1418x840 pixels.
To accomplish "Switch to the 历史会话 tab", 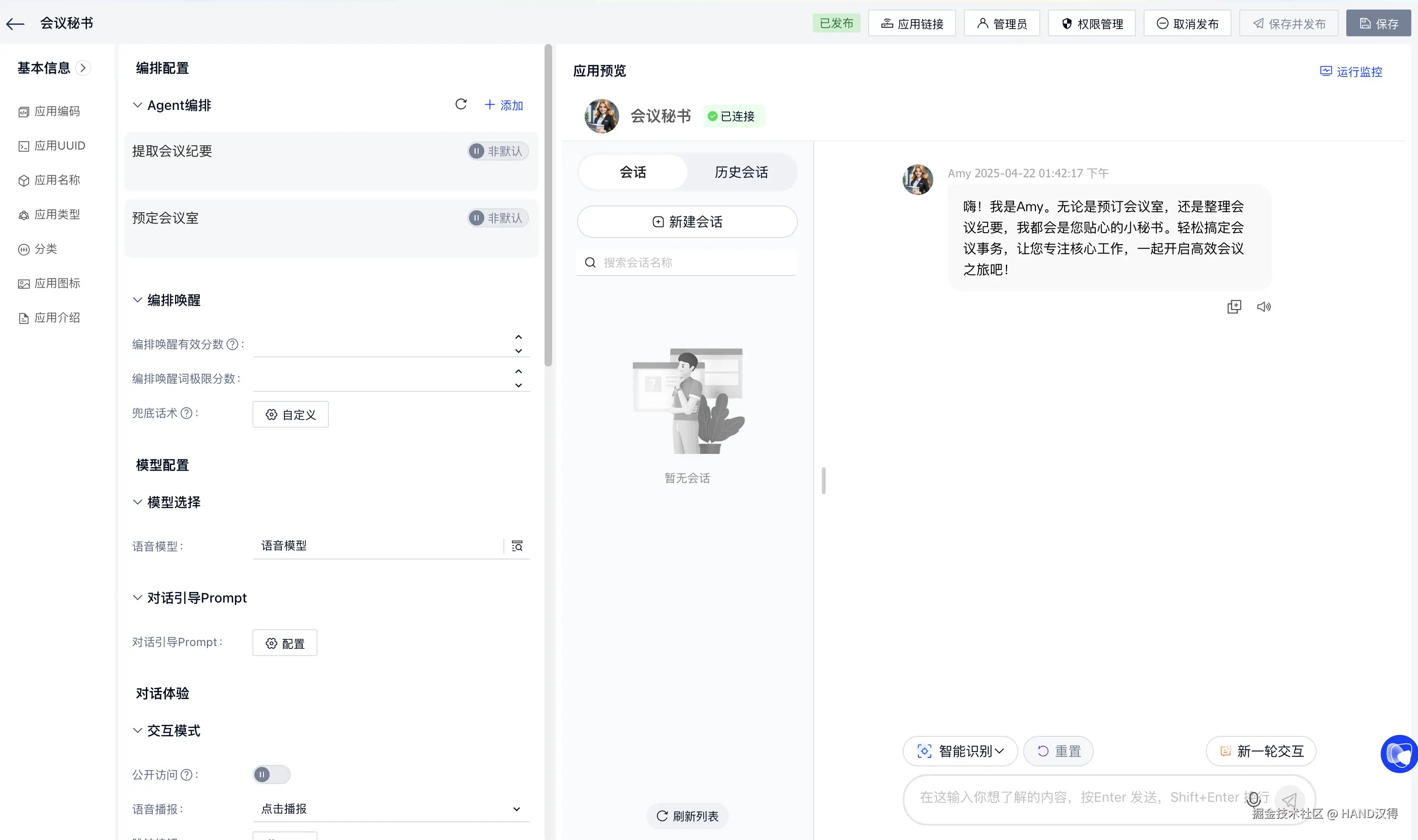I will [742, 172].
